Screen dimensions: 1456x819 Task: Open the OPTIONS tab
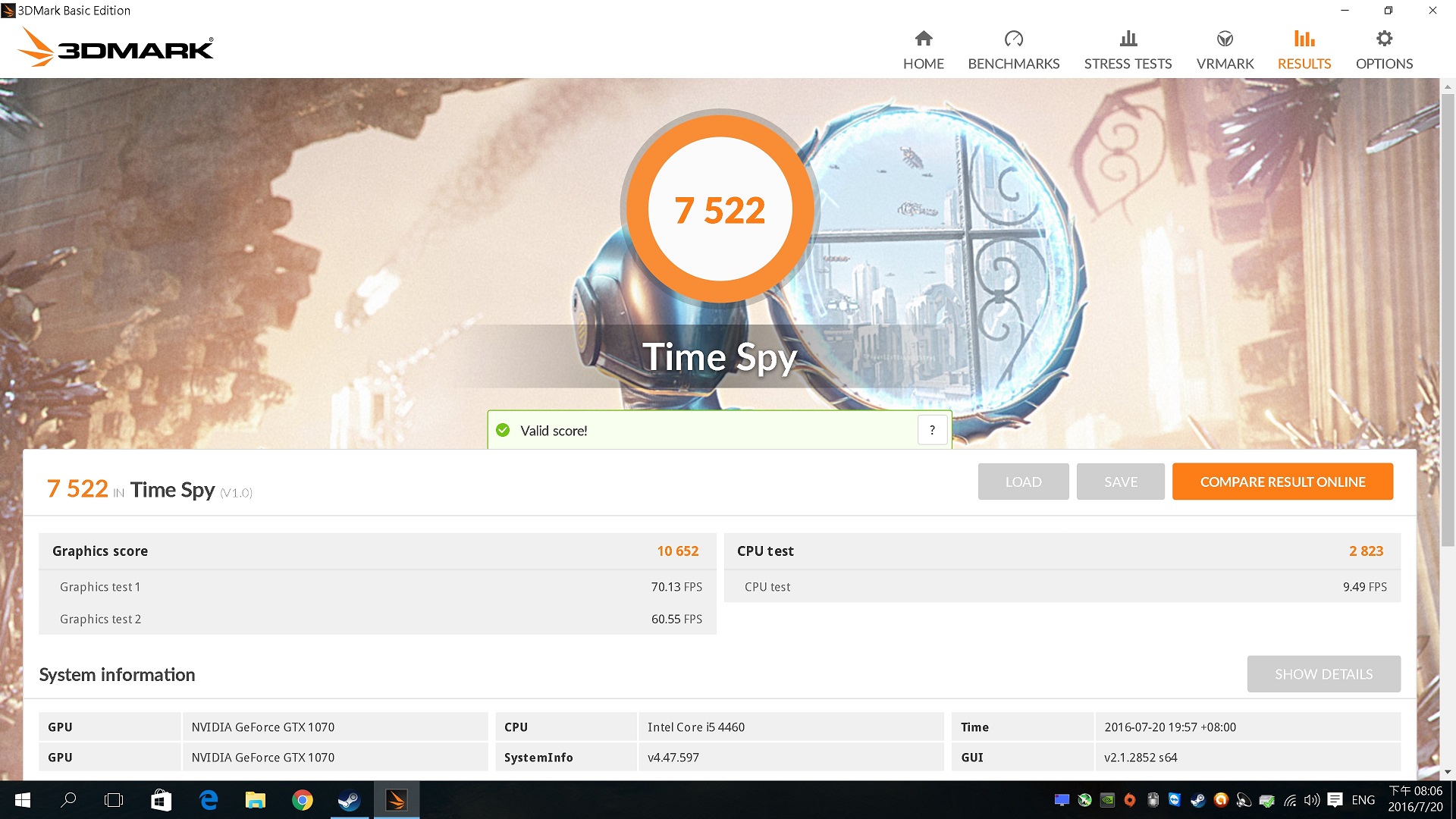[1384, 50]
